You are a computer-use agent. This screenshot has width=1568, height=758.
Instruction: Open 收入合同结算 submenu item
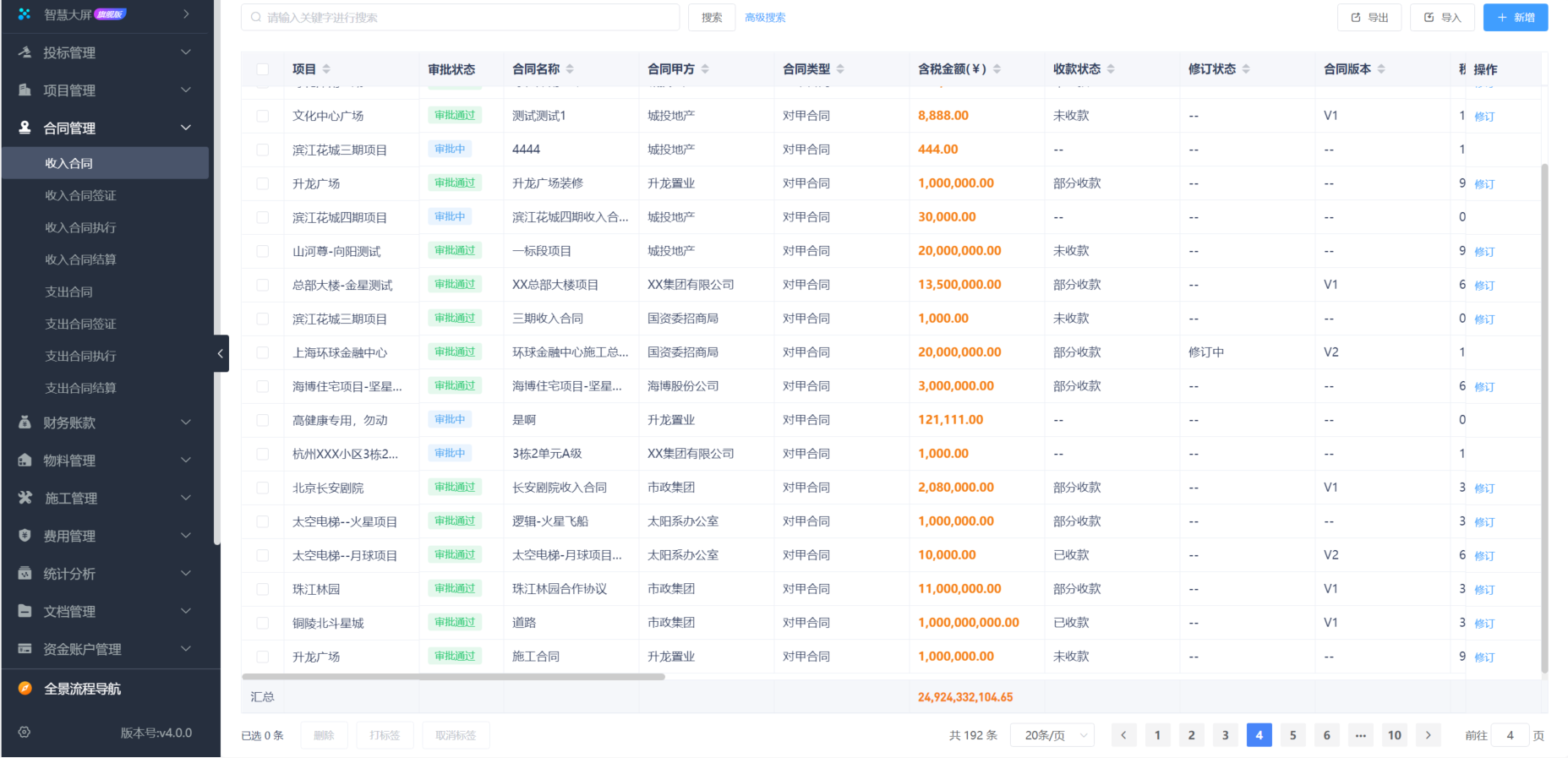[x=81, y=259]
